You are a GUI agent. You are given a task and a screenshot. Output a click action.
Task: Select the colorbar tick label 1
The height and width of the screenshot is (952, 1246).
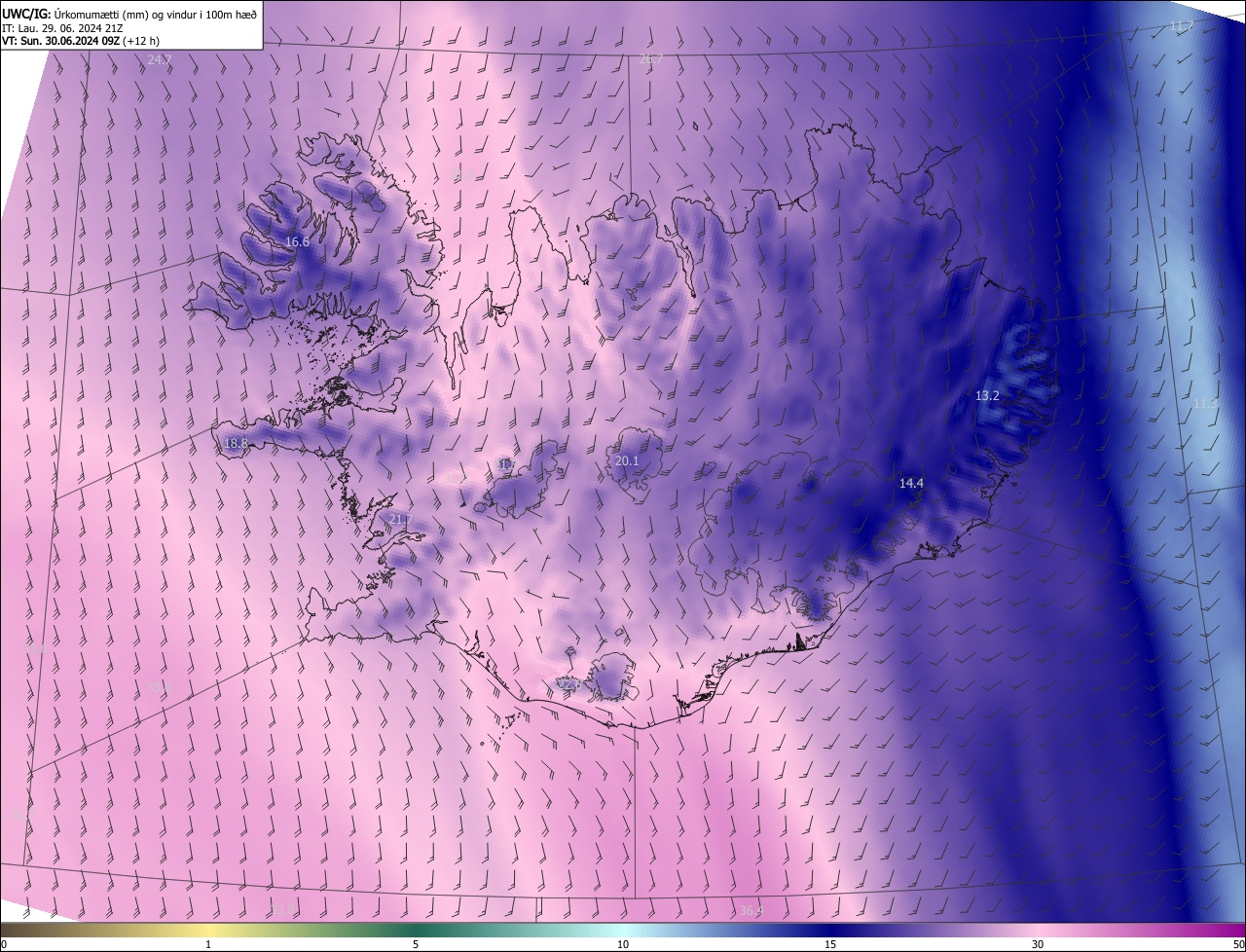(x=208, y=945)
